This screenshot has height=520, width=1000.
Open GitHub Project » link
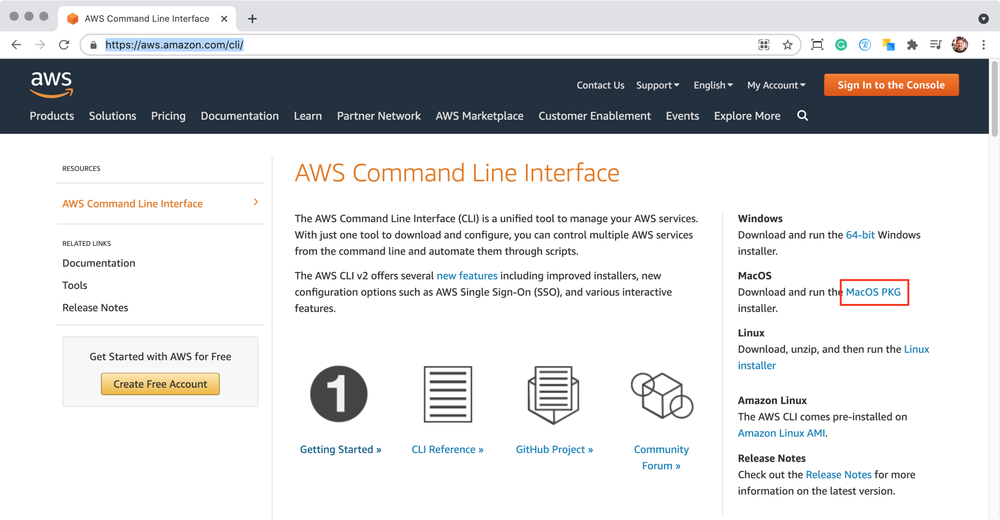(x=554, y=449)
